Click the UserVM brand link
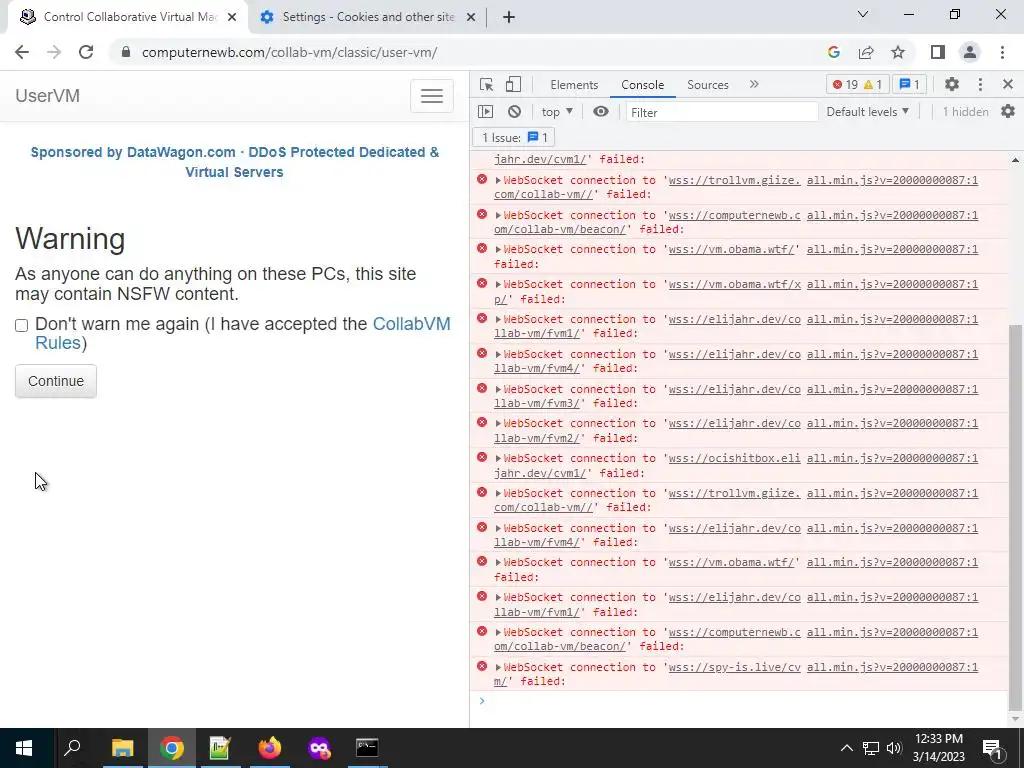The width and height of the screenshot is (1024, 768). point(48,95)
